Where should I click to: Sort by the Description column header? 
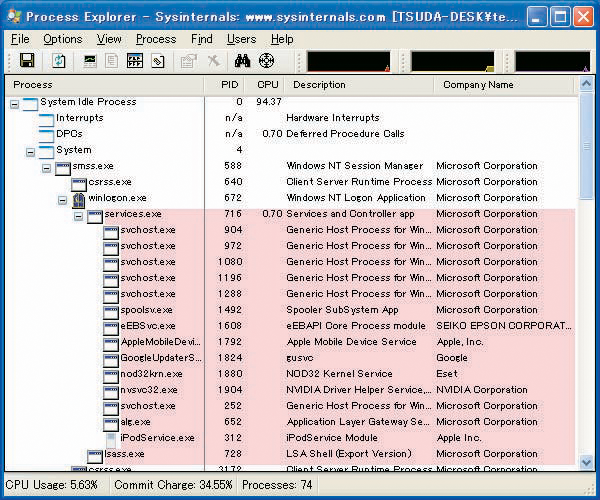click(359, 85)
